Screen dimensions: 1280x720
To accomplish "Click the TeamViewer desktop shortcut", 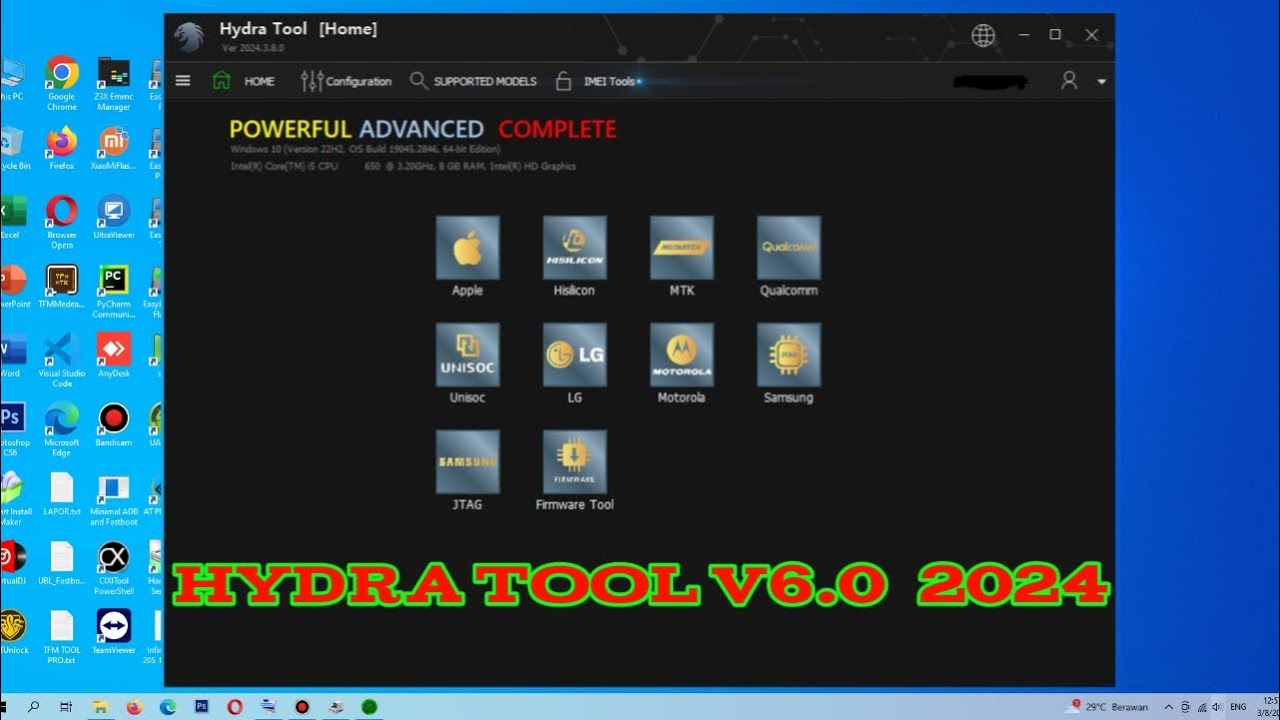I will click(x=113, y=632).
